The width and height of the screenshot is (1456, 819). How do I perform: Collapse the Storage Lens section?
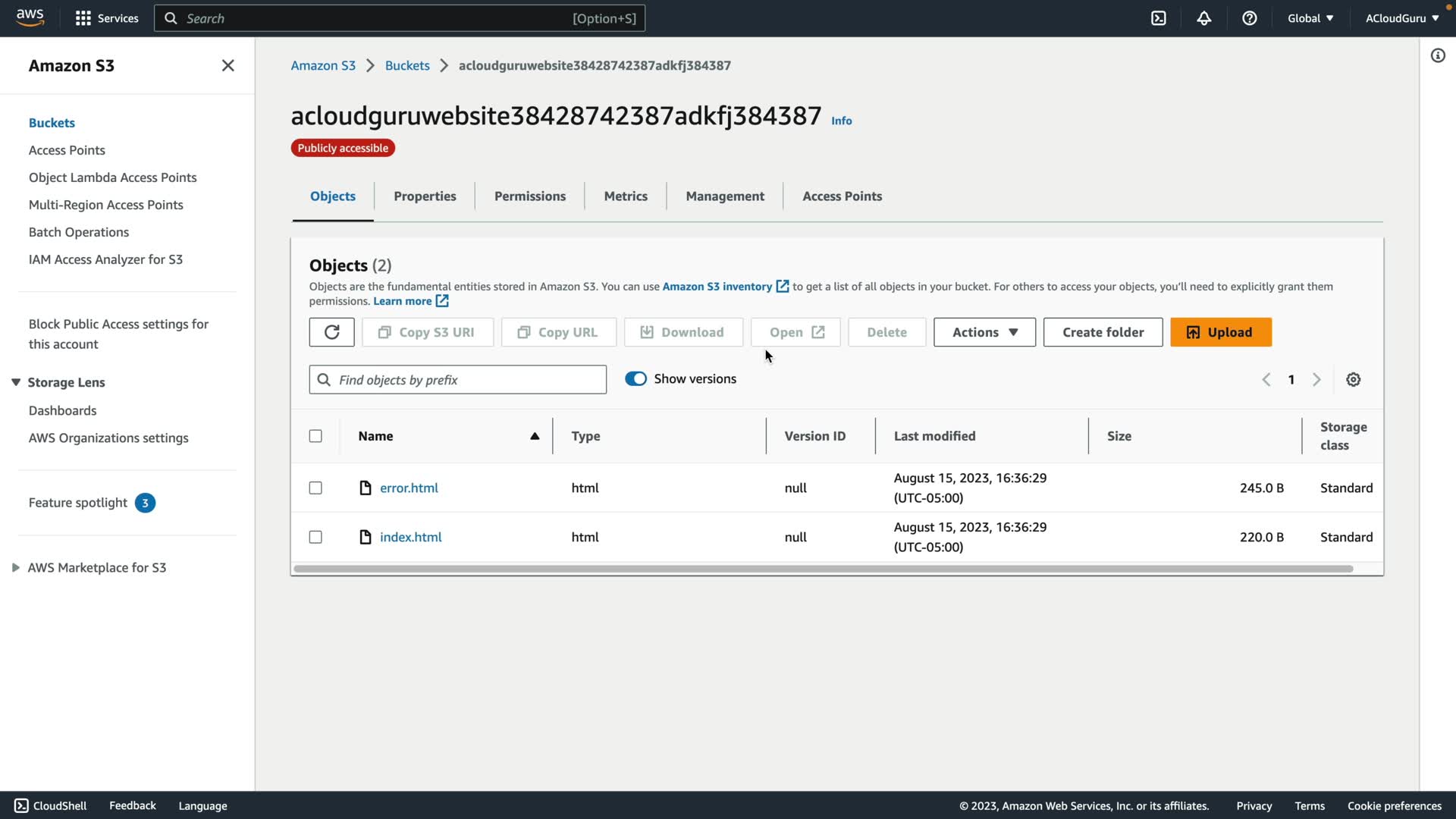tap(16, 382)
